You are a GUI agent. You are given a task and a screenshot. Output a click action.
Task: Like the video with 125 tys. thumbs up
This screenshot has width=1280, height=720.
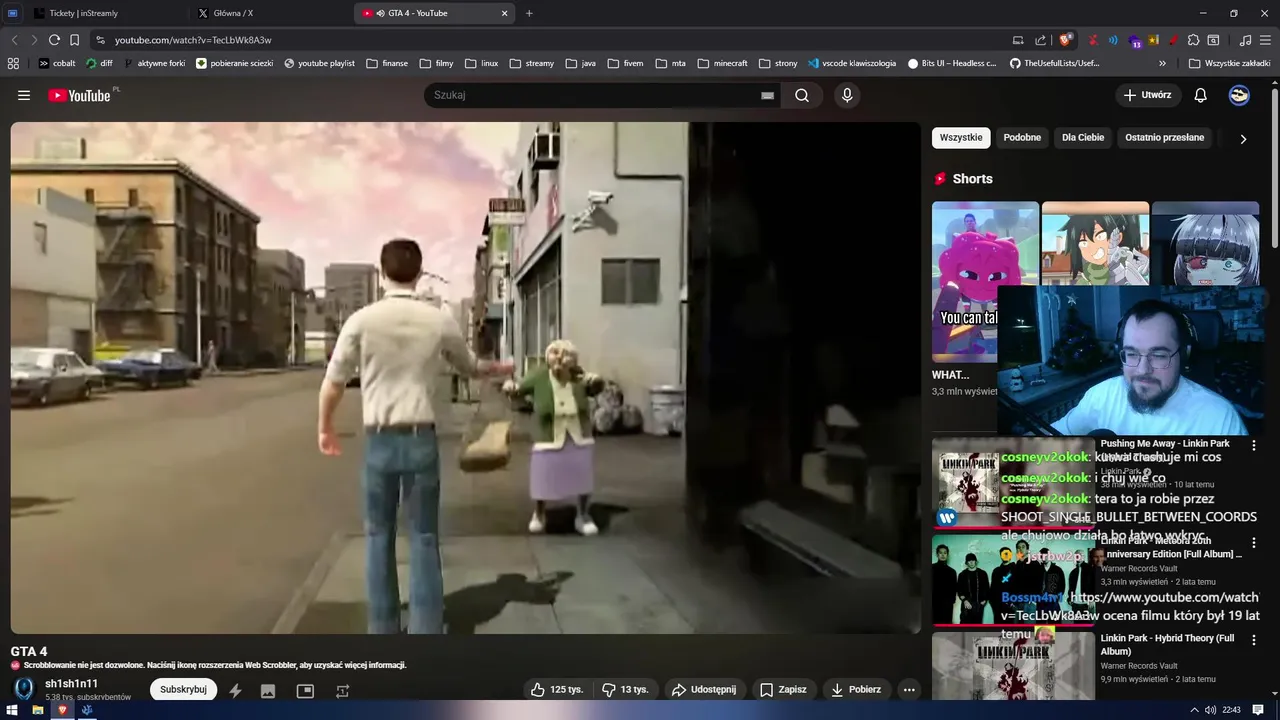[x=557, y=689]
